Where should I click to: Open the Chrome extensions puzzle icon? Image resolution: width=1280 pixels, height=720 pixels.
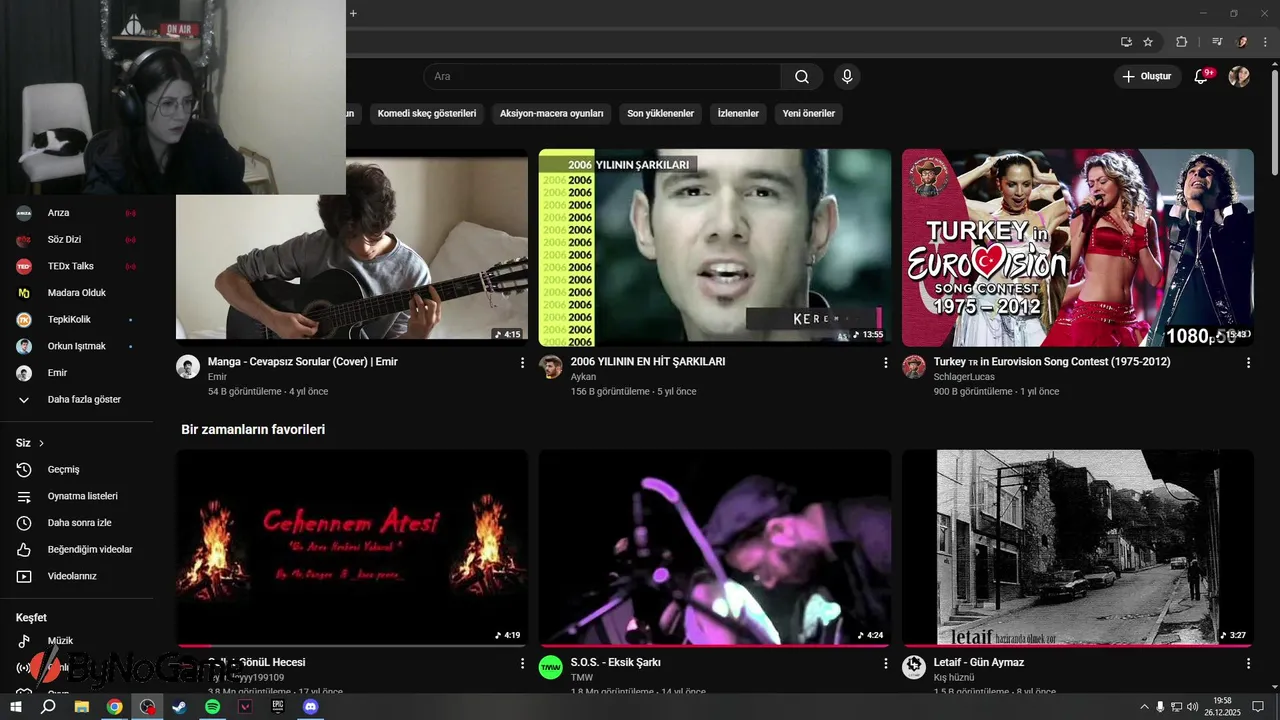(x=1181, y=42)
